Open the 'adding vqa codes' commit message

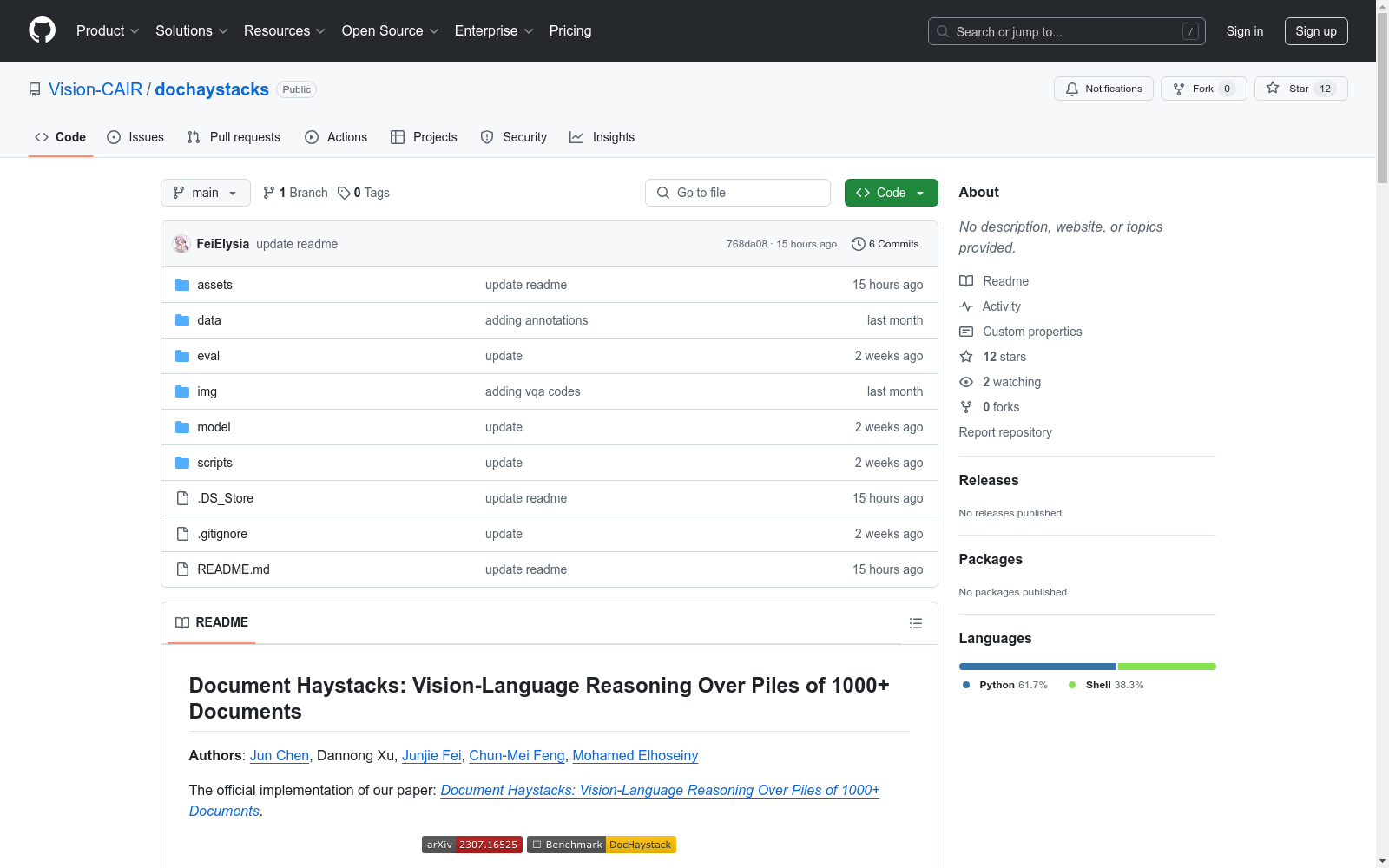(x=533, y=391)
